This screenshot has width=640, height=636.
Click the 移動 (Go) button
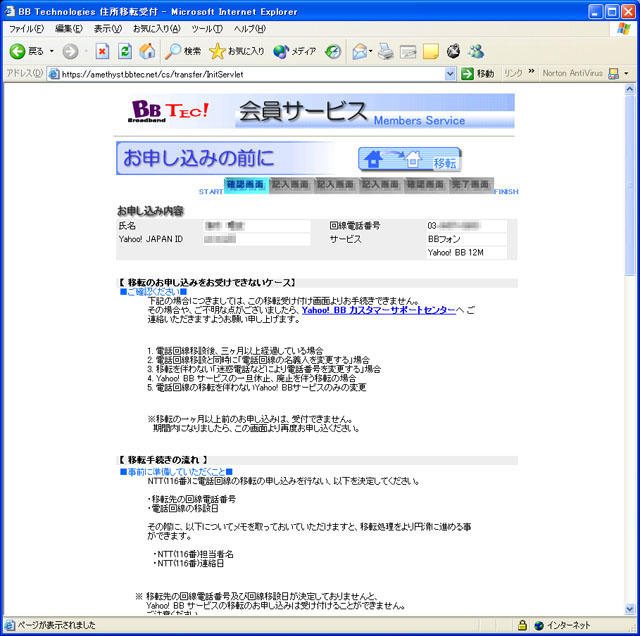tap(477, 74)
